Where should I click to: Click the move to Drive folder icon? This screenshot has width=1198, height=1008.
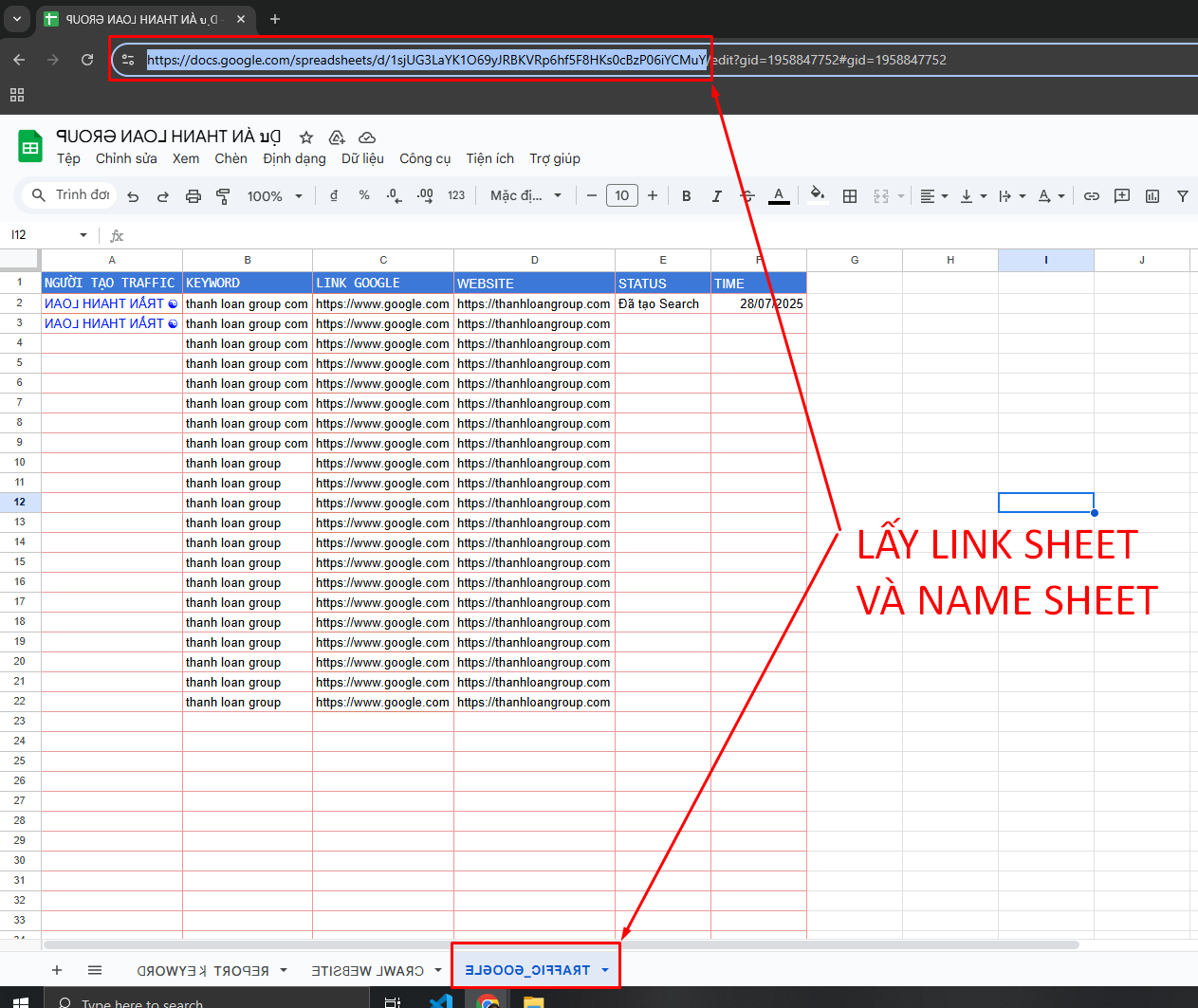pos(337,137)
